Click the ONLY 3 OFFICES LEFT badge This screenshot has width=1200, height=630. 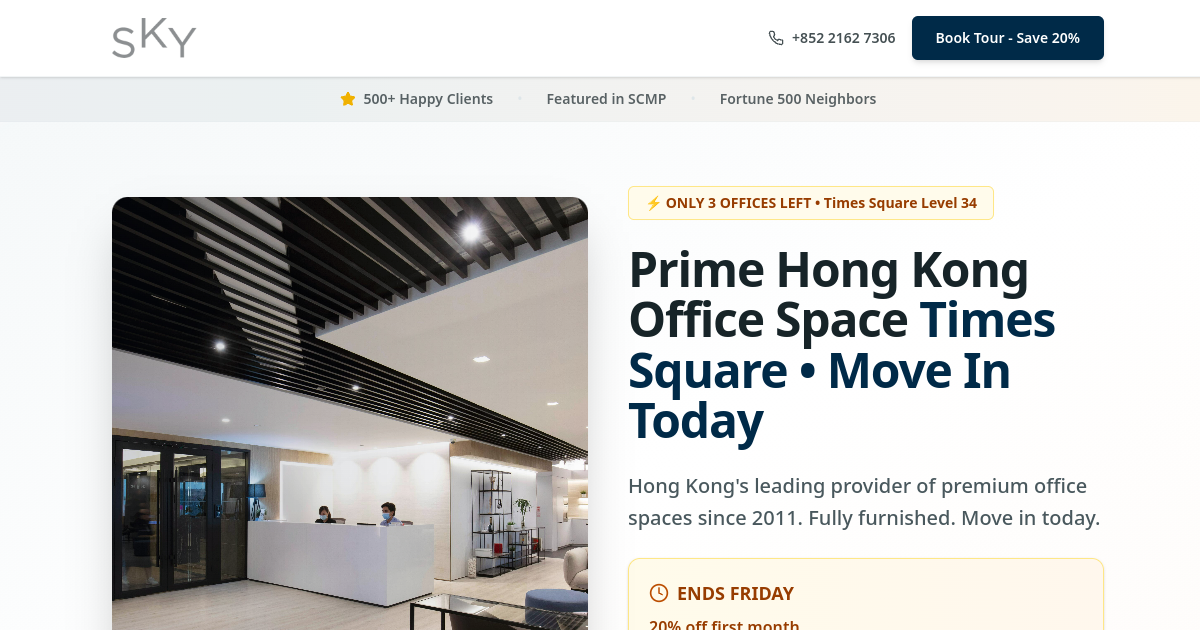coord(811,203)
